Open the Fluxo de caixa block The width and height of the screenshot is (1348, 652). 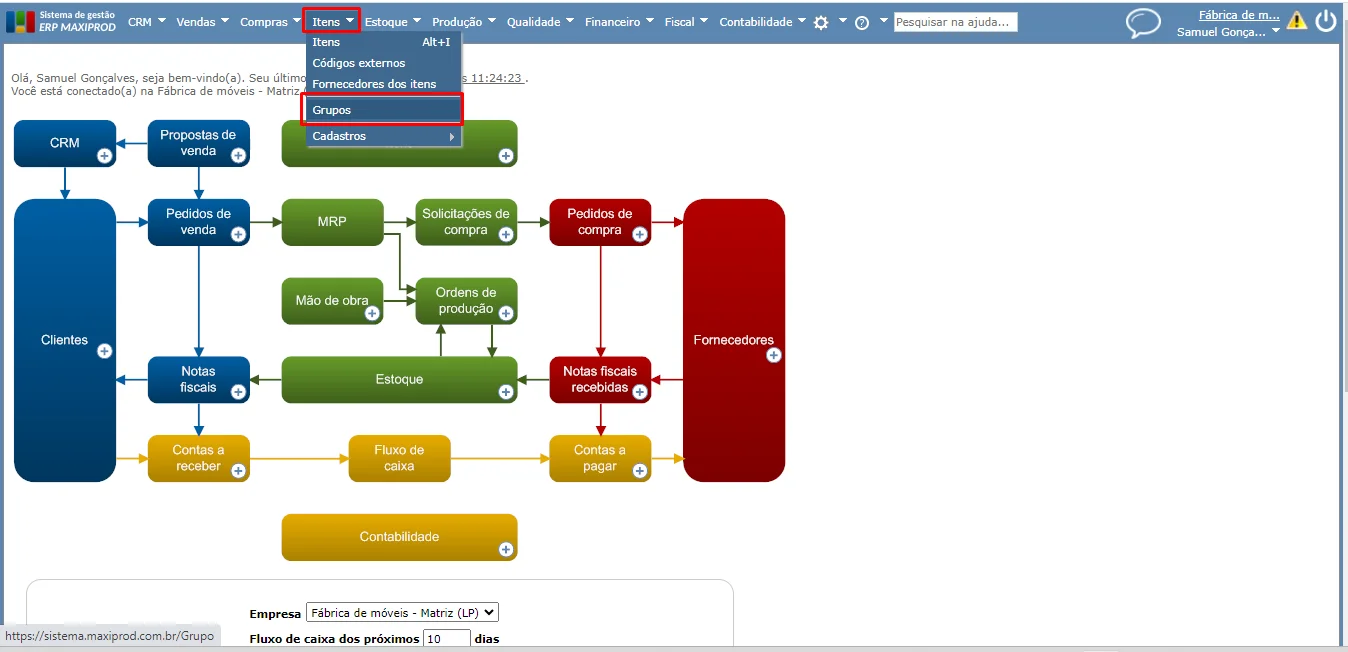click(399, 458)
